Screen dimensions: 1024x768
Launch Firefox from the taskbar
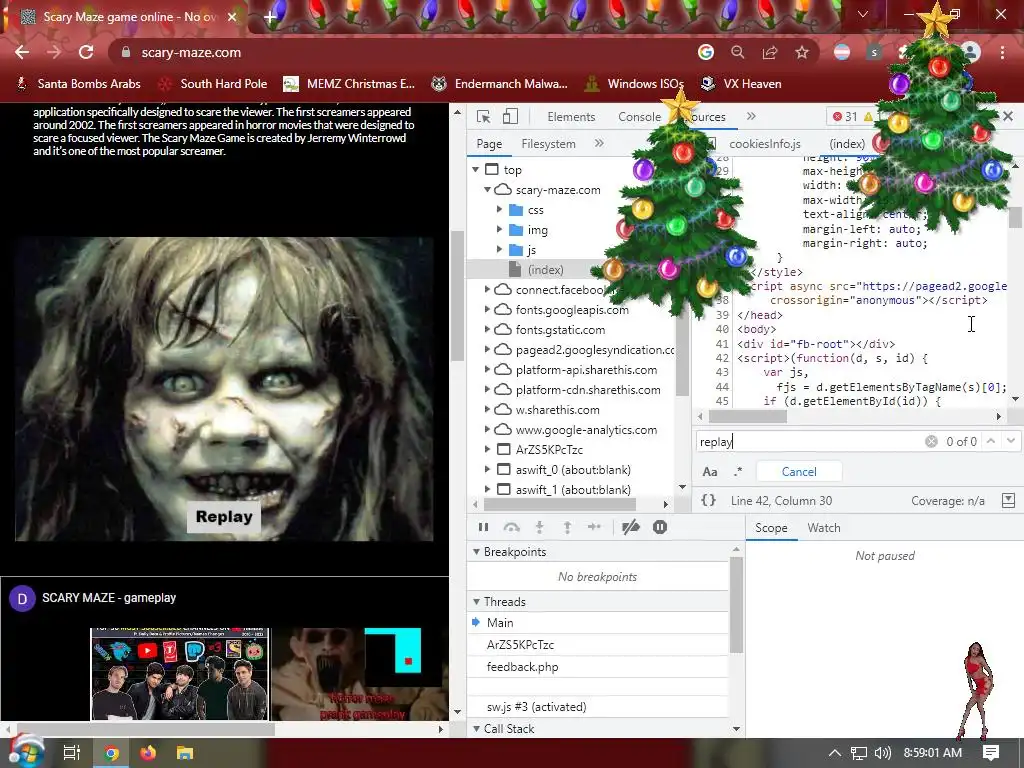(x=148, y=753)
